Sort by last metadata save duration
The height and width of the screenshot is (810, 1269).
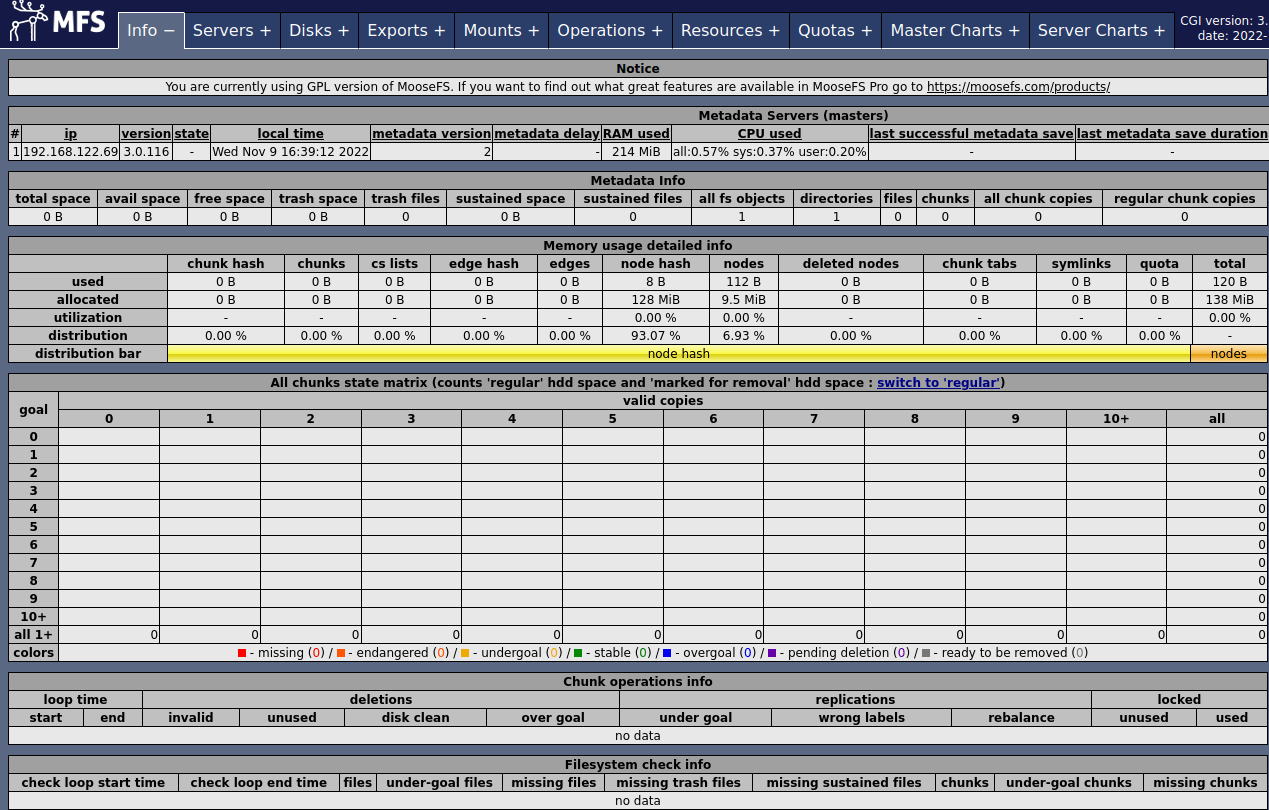[x=1172, y=134]
